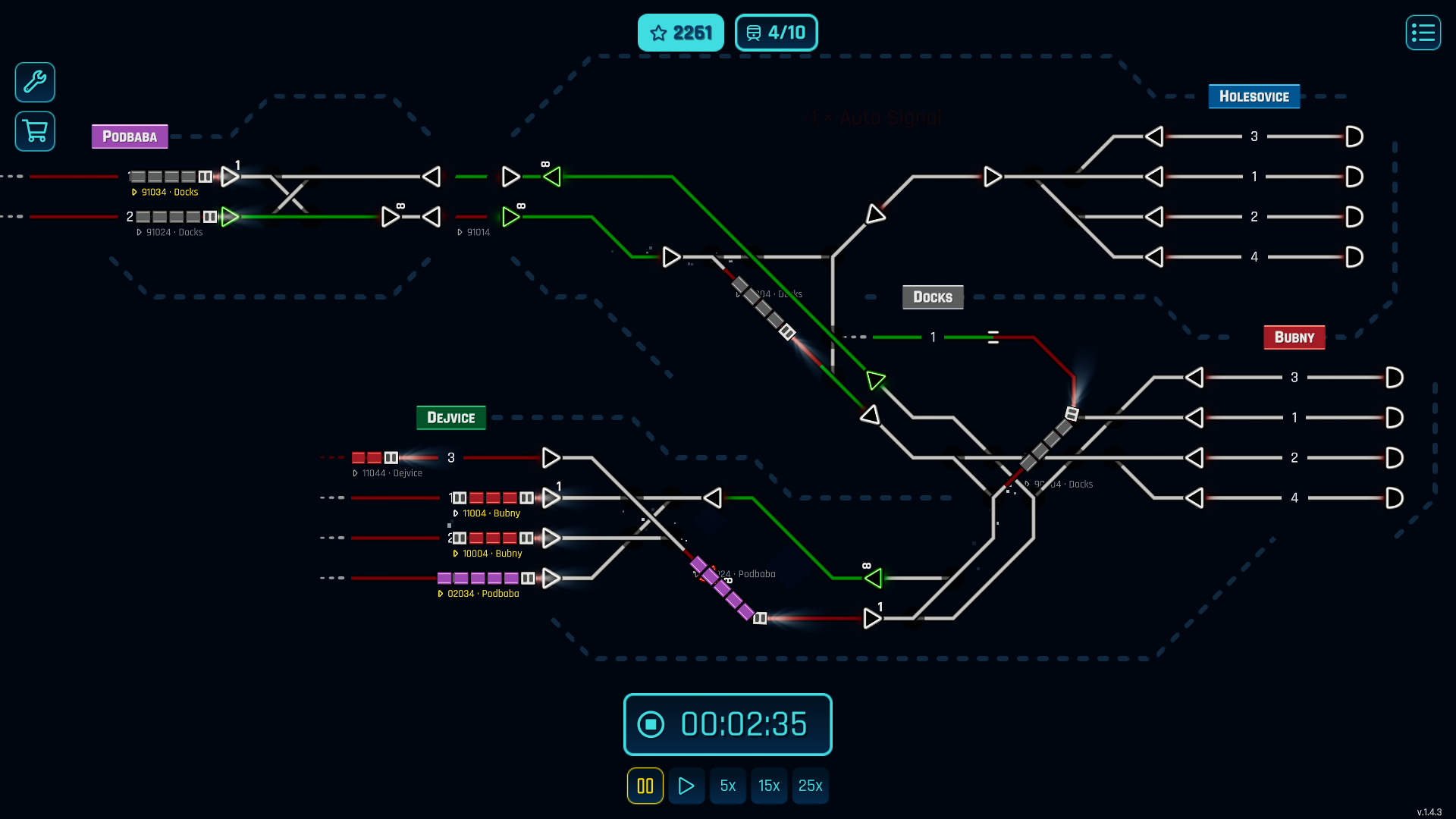
Task: Click the Dejvice station label
Action: click(x=450, y=418)
